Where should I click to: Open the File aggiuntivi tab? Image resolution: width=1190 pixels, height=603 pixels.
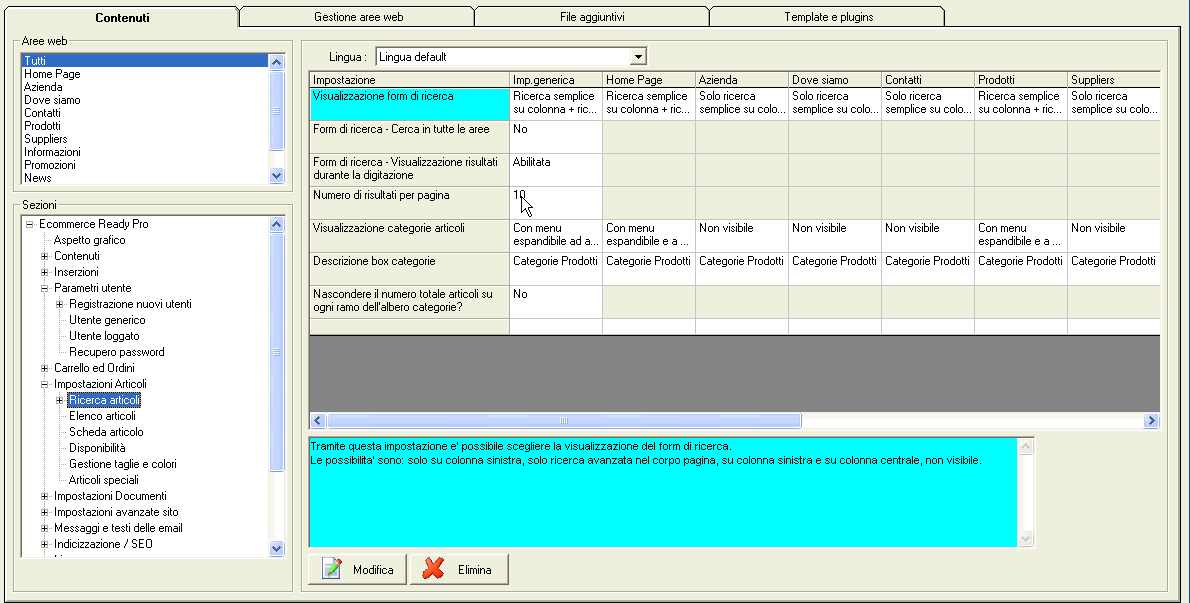coord(592,17)
